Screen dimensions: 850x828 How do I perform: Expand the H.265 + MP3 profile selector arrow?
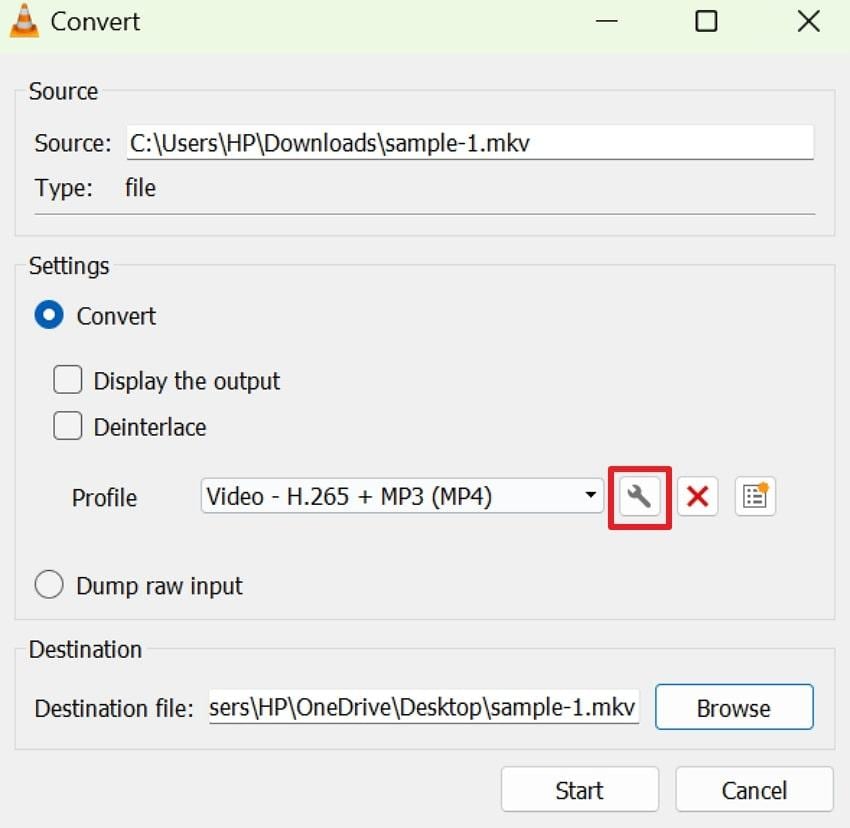point(589,496)
